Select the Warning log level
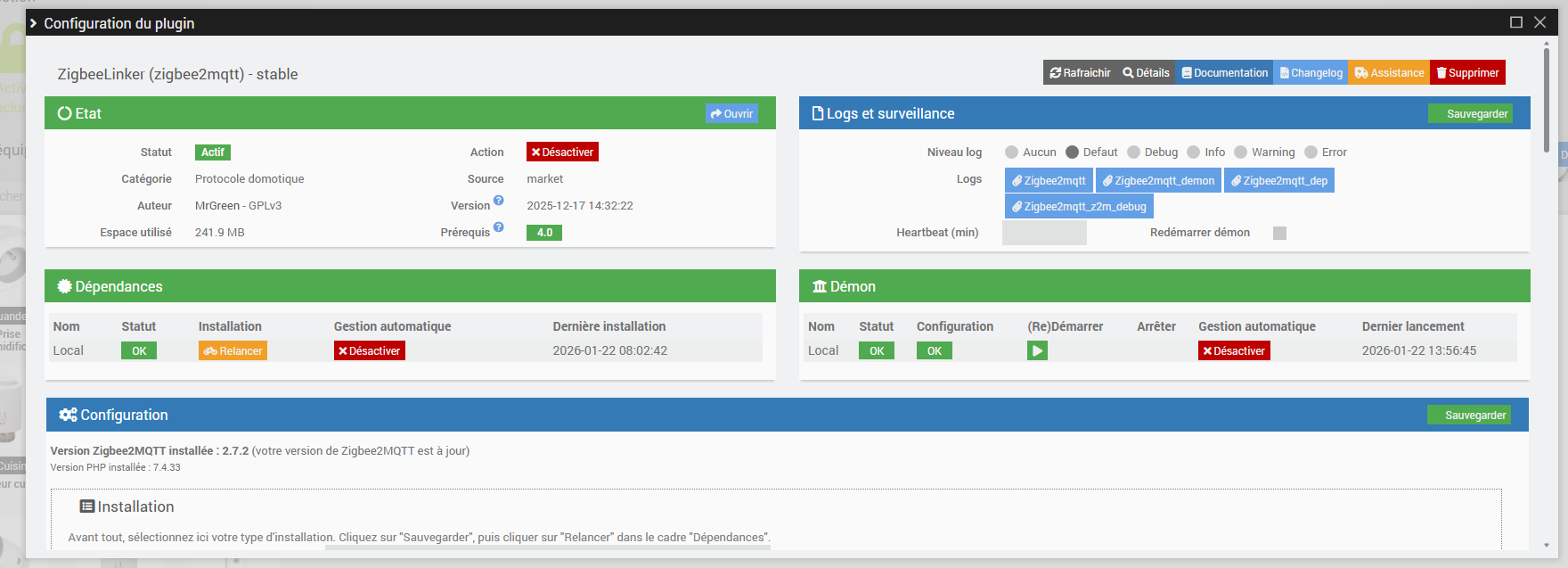This screenshot has width=1568, height=568. 1240,152
